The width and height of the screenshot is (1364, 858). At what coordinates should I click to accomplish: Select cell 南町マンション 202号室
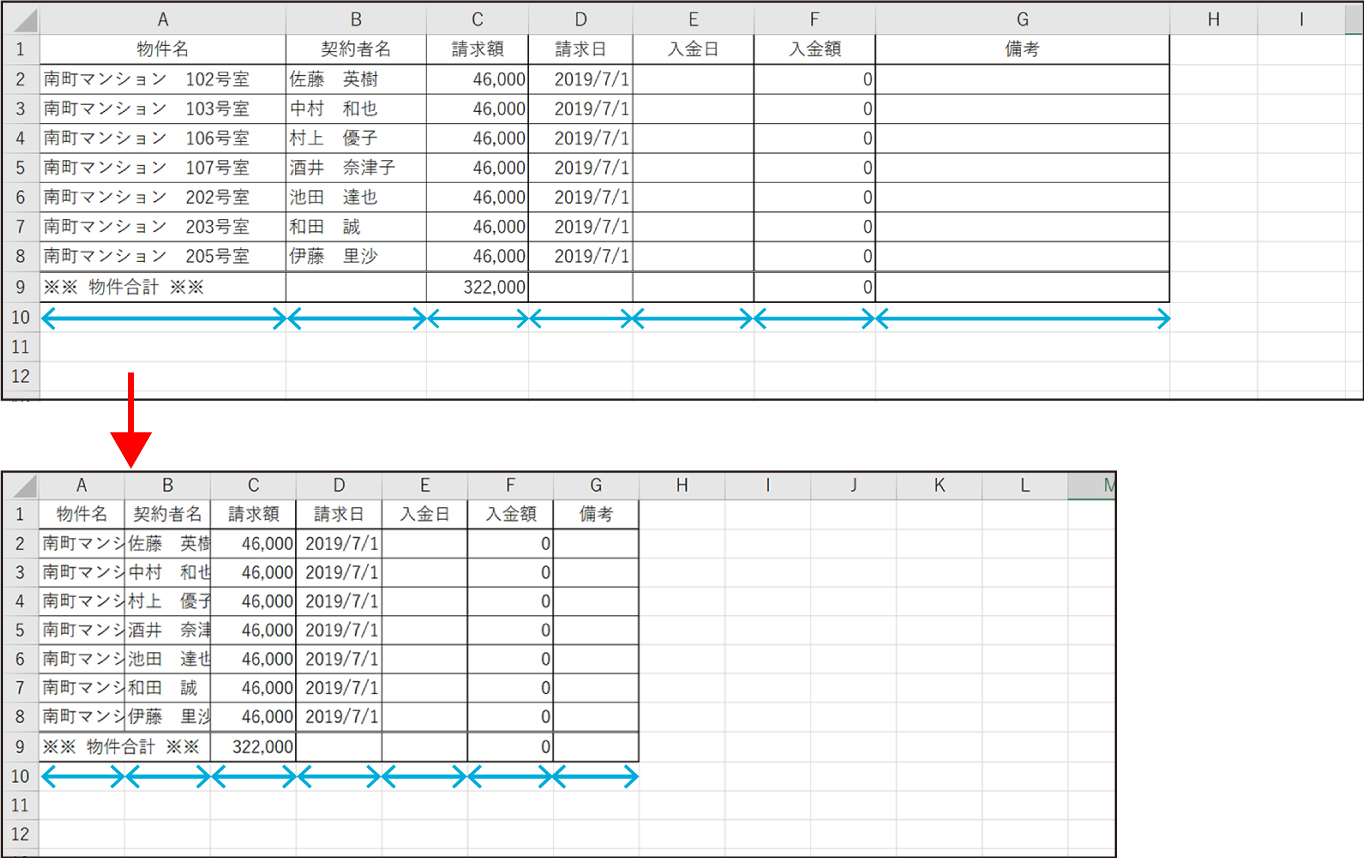point(163,197)
